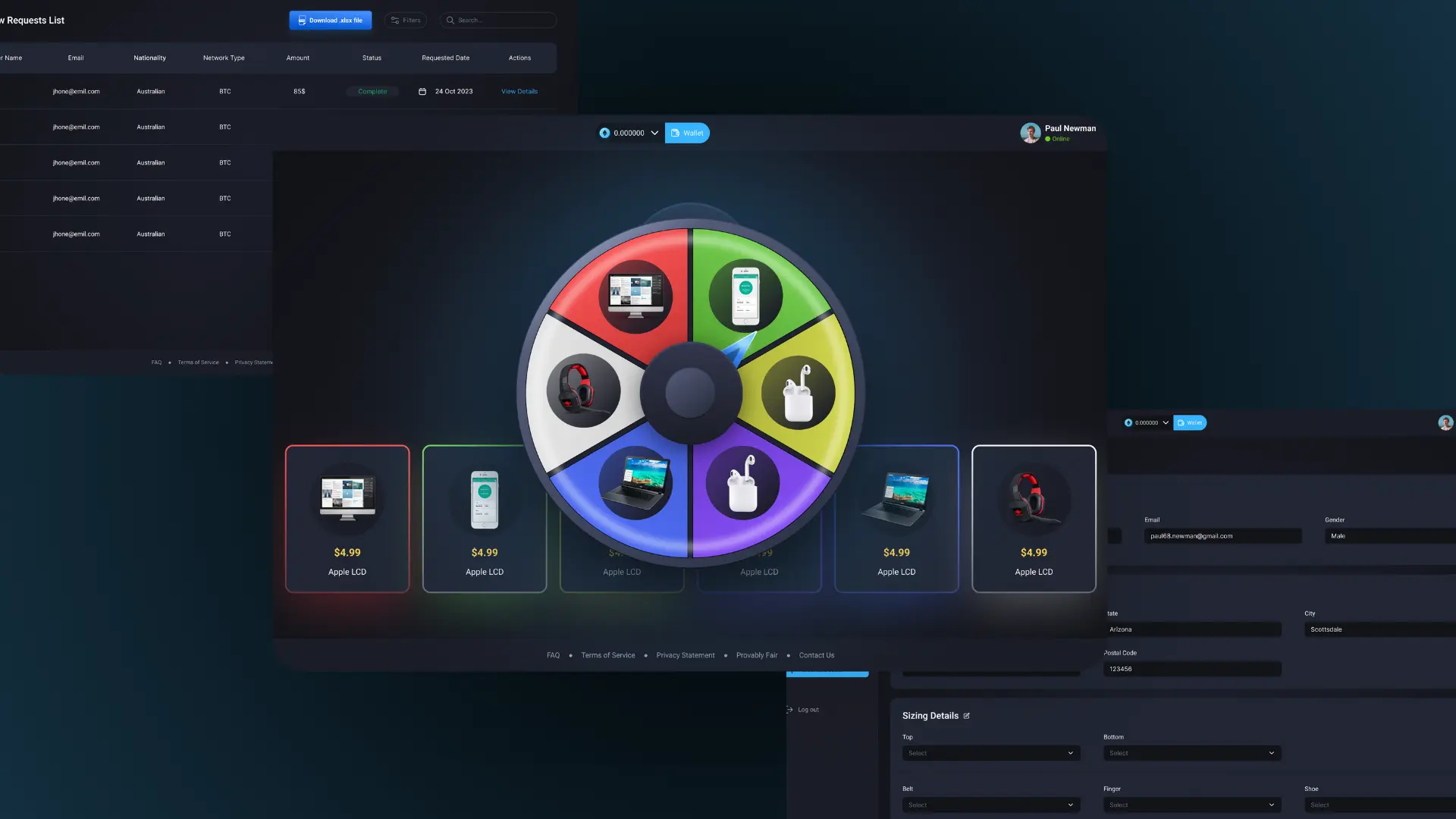Screen dimensions: 1456x819
Task: Open Wallet in the profile window header
Action: pyautogui.click(x=1190, y=423)
